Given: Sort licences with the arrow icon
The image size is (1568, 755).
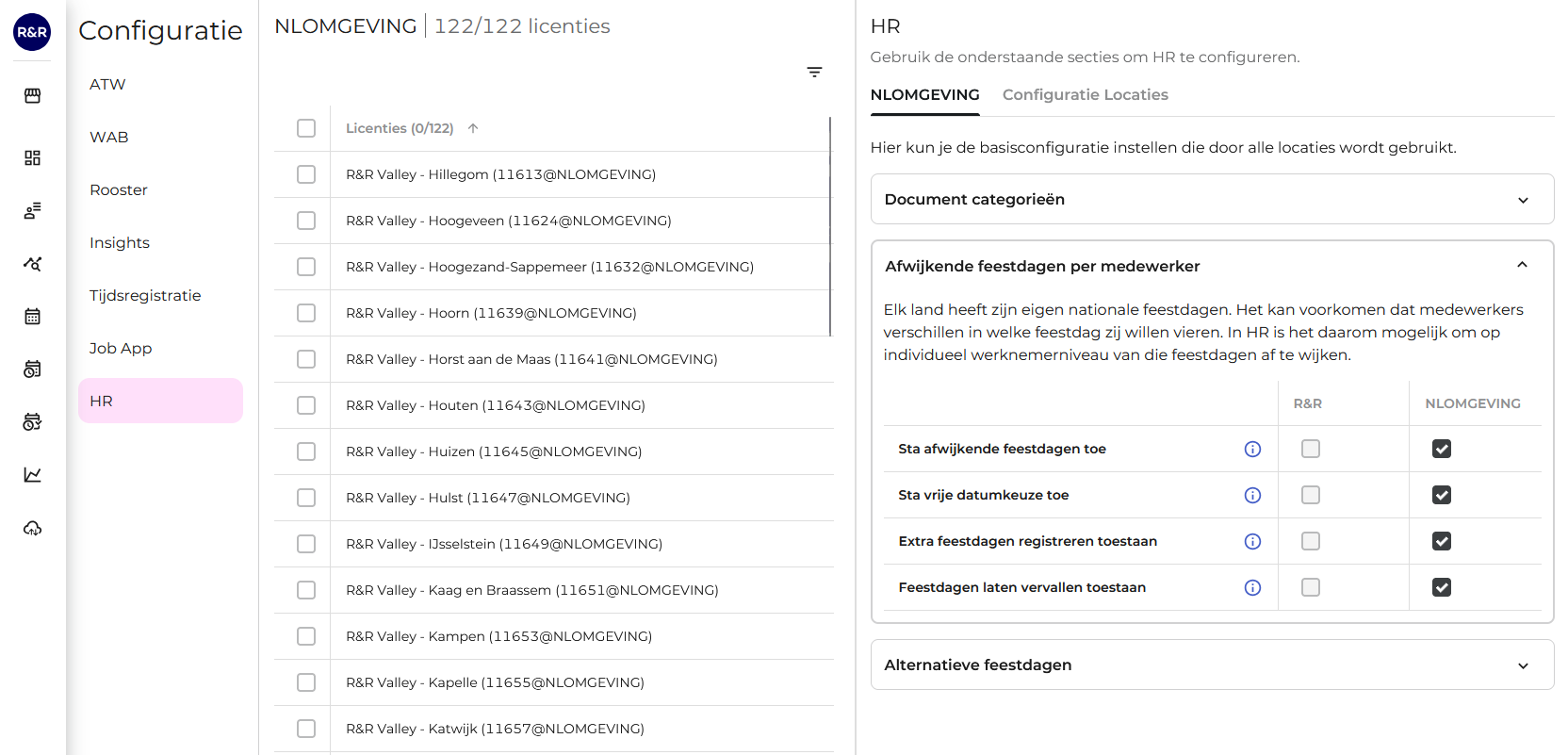Looking at the screenshot, I should pos(473,128).
